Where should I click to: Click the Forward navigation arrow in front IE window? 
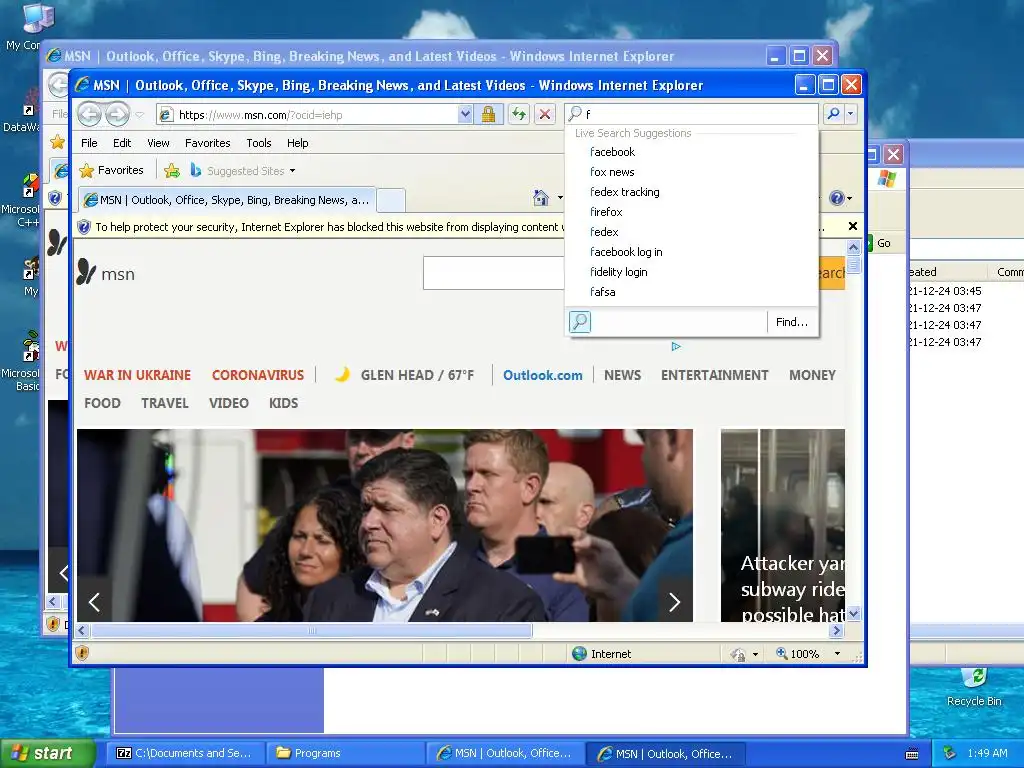[x=118, y=114]
